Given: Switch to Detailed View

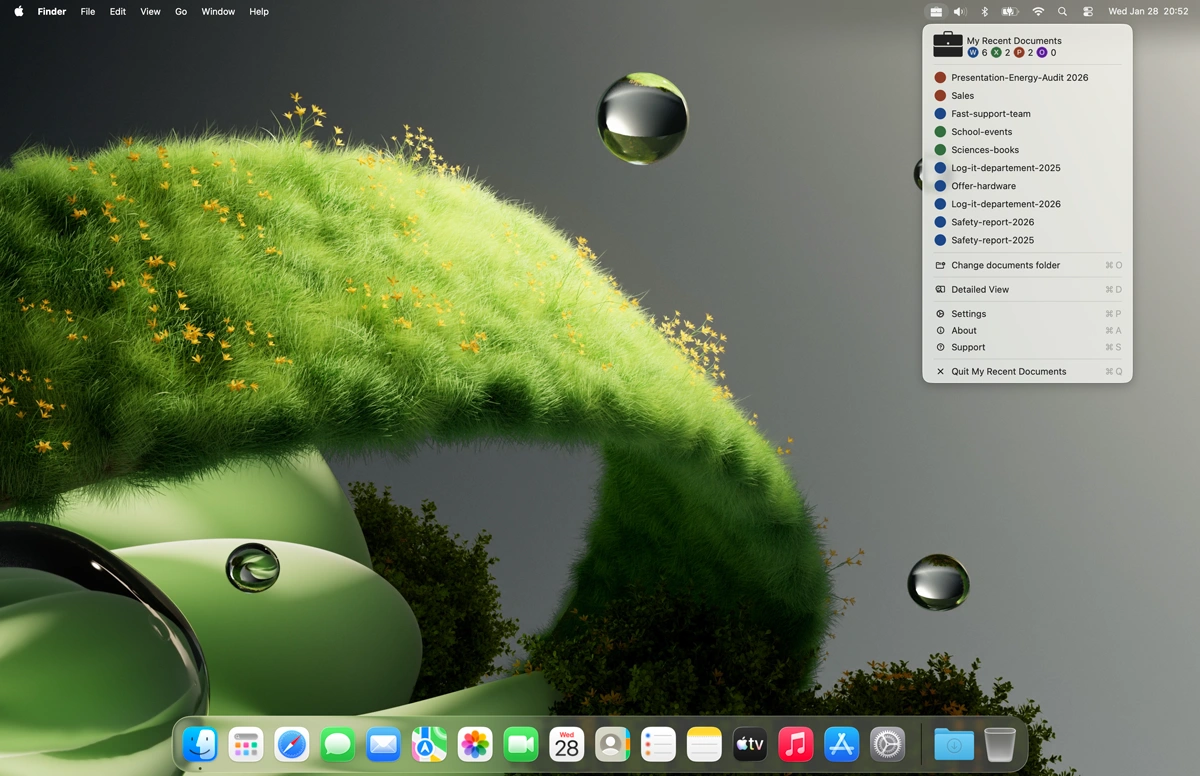Looking at the screenshot, I should 978,289.
